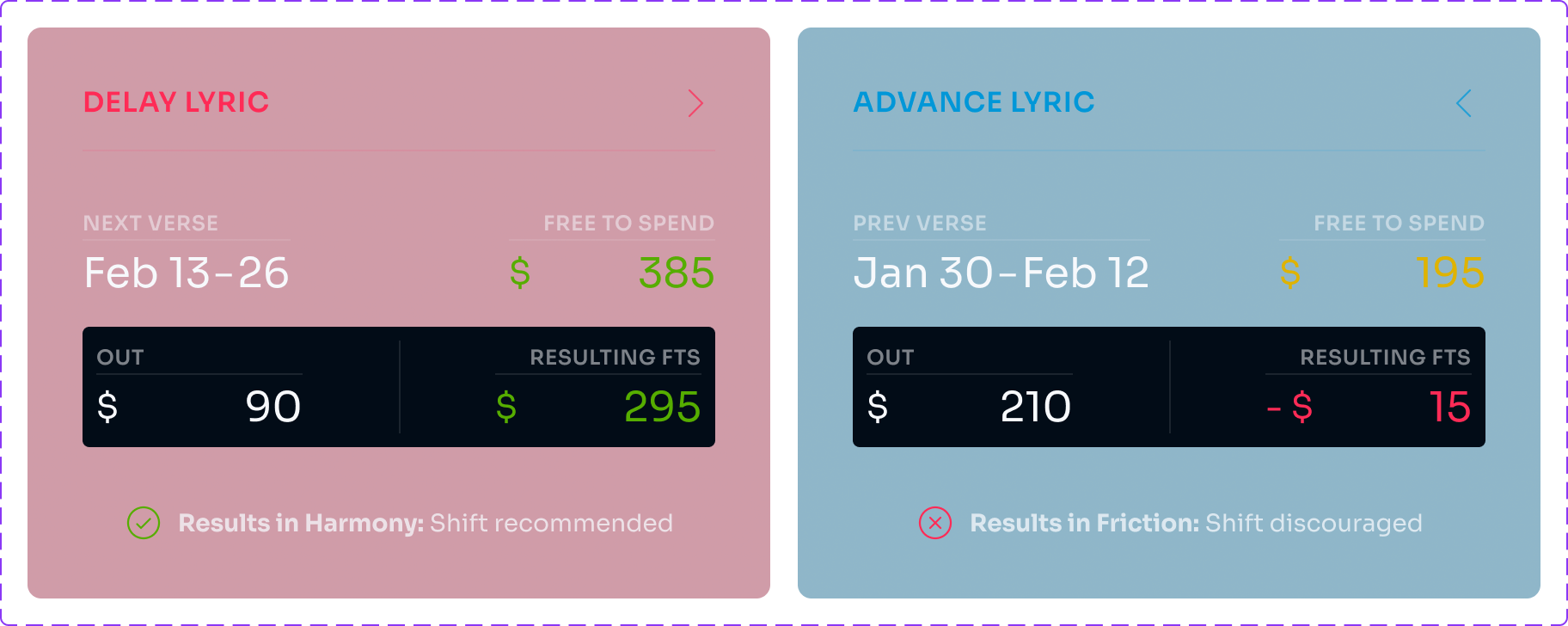Click the yellow dollar sign beside 195
The width and height of the screenshot is (1568, 626).
[x=1290, y=273]
